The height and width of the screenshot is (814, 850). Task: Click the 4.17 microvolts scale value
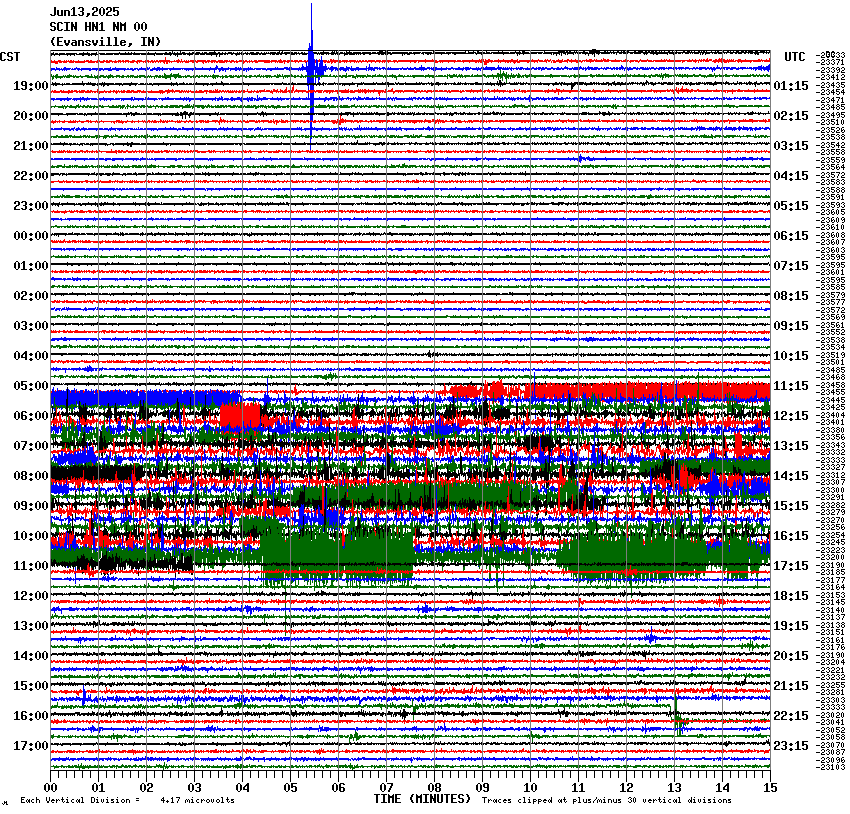[x=197, y=800]
